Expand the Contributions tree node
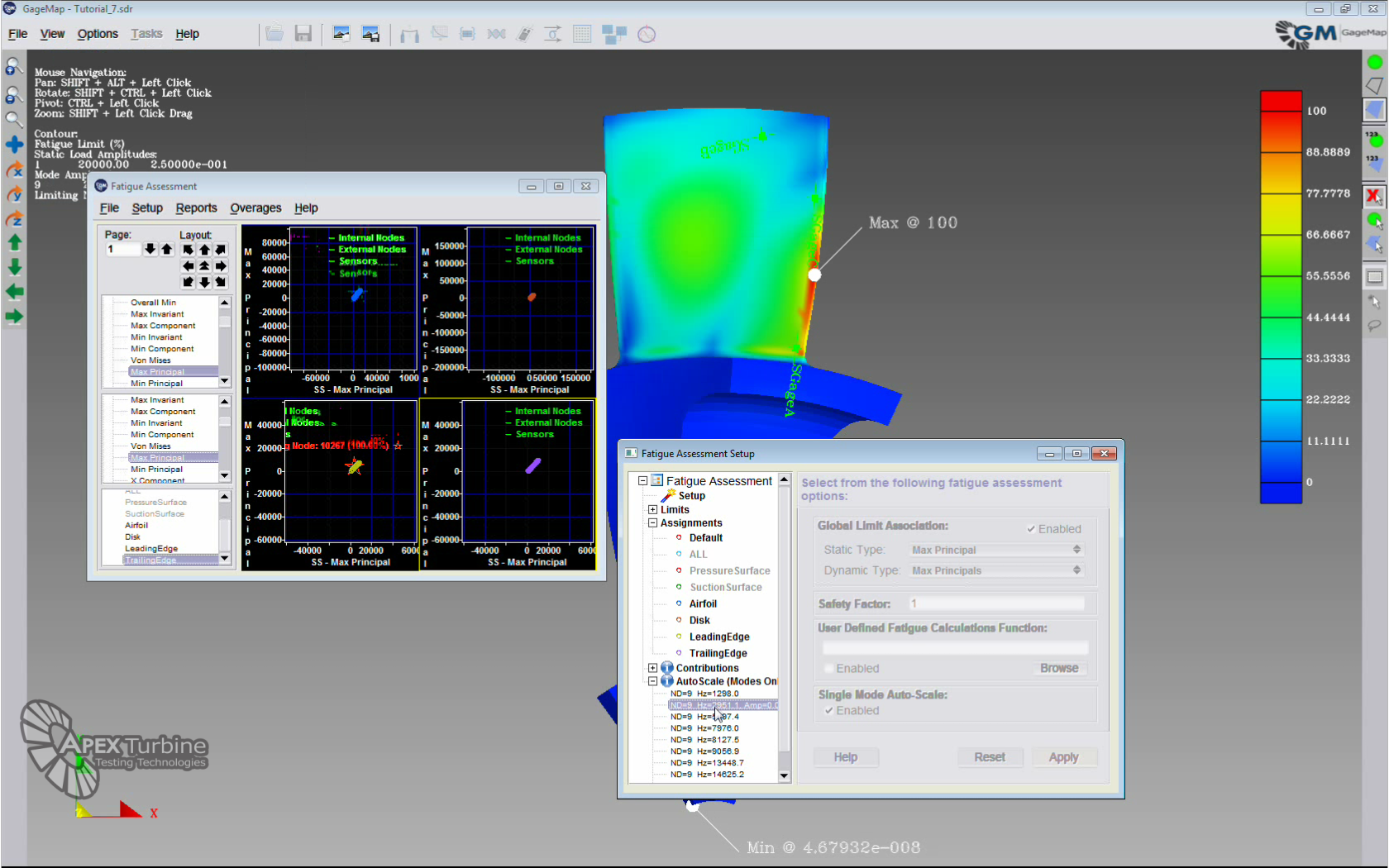 (x=653, y=668)
